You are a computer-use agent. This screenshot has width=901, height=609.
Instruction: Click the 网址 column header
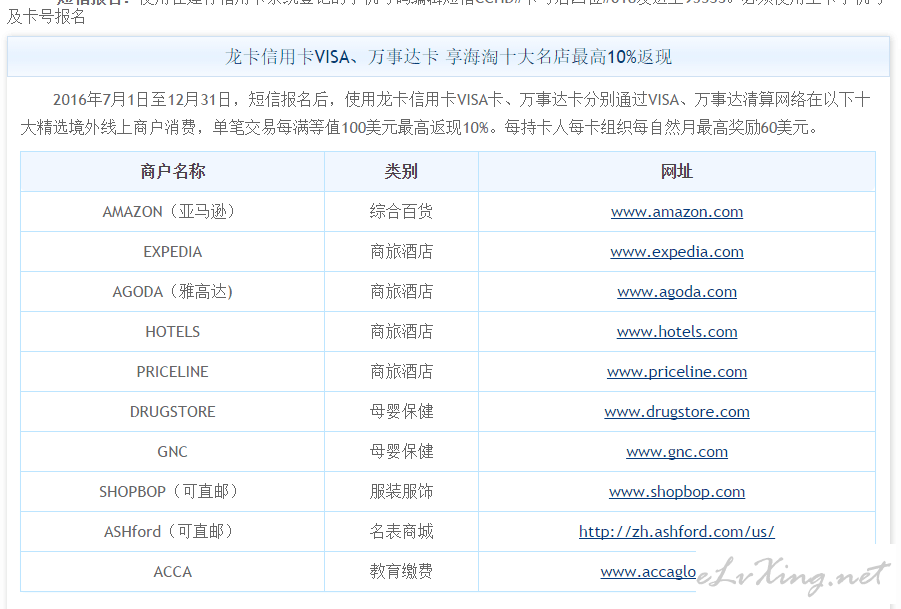tap(677, 172)
